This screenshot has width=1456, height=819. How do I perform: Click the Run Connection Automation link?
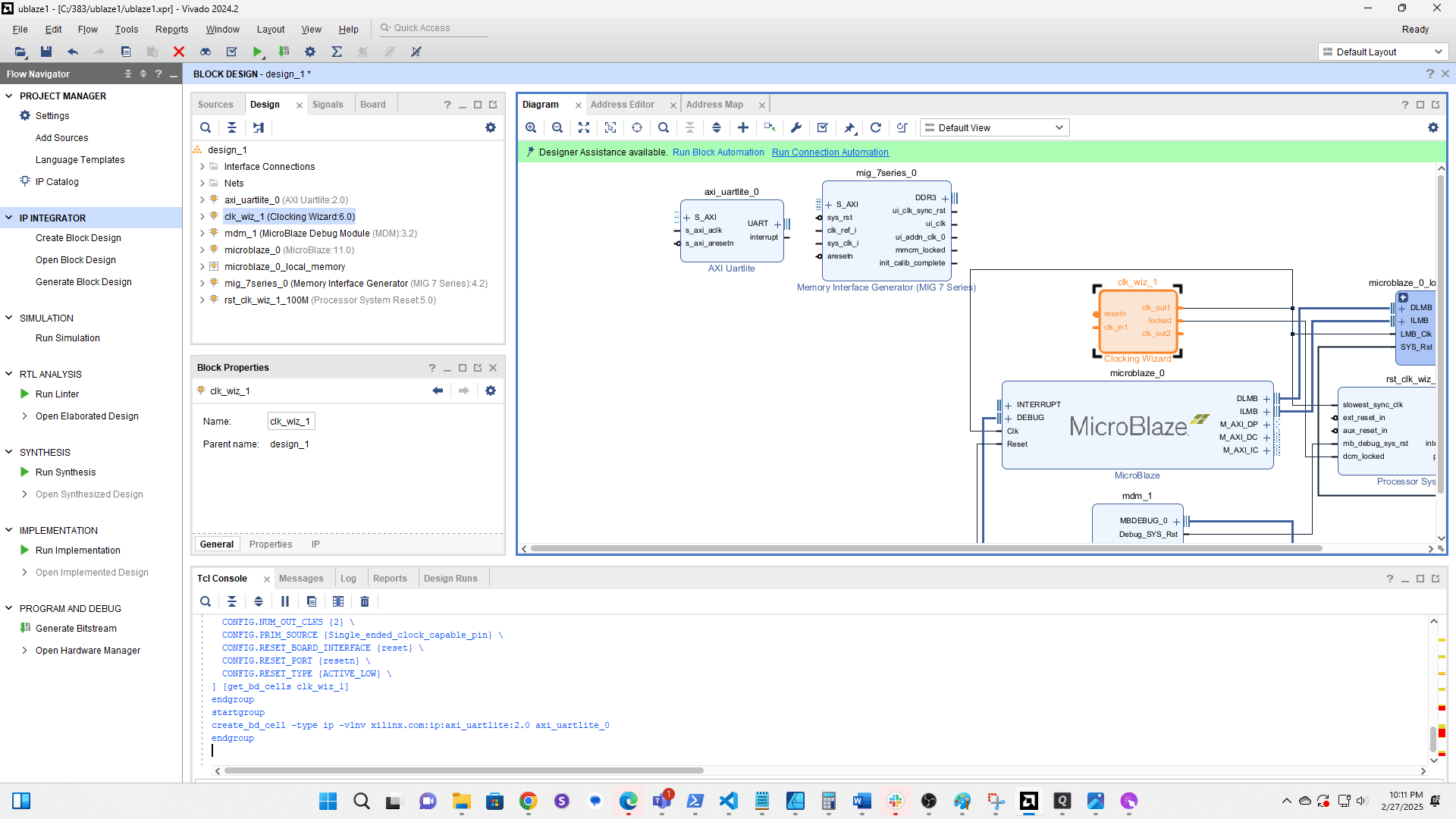830,152
